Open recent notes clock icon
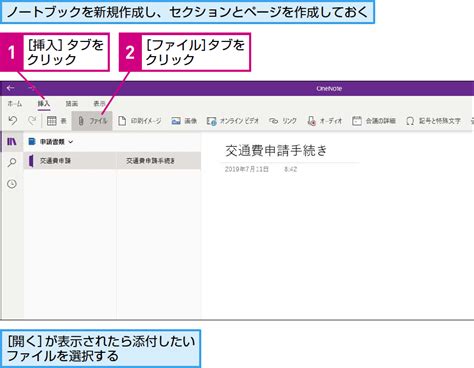Viewport: 474px width, 368px height. tap(12, 184)
